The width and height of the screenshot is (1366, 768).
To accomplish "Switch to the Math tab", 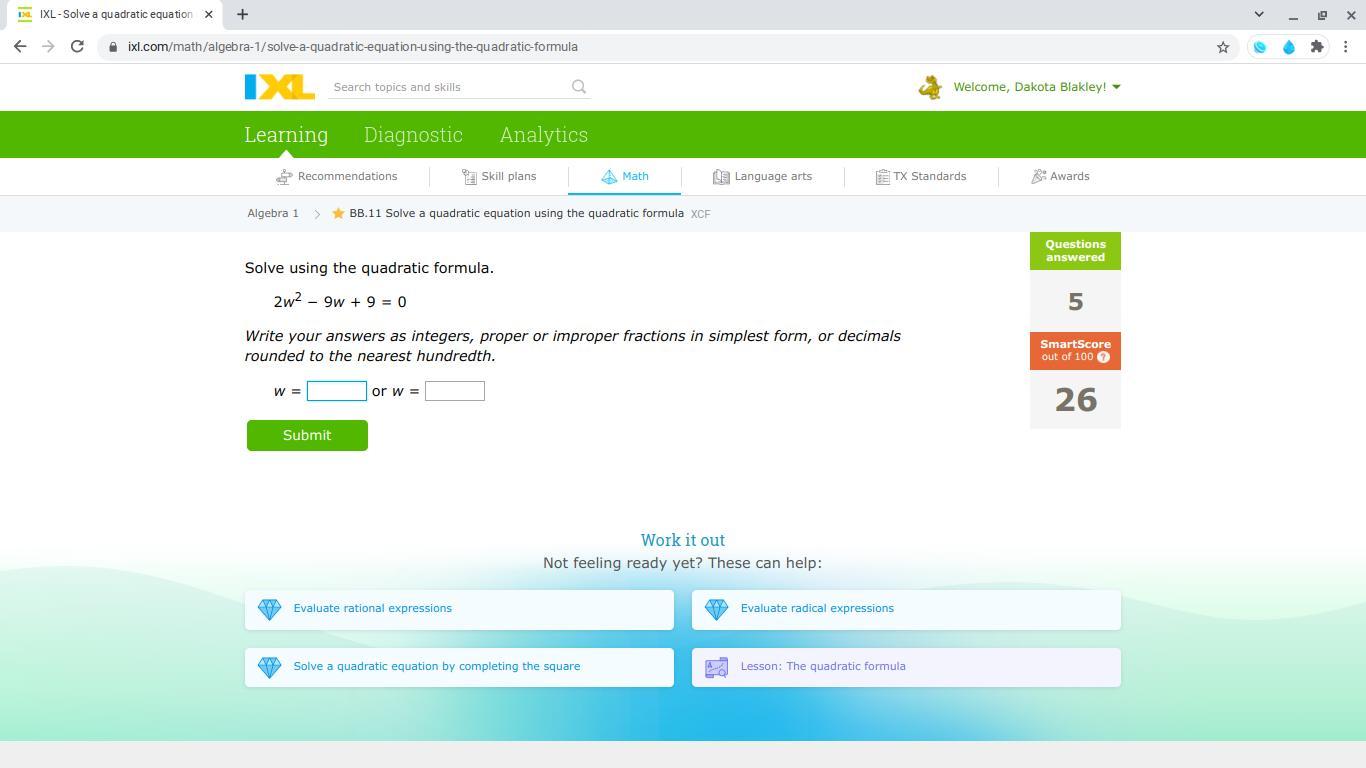I will click(625, 177).
